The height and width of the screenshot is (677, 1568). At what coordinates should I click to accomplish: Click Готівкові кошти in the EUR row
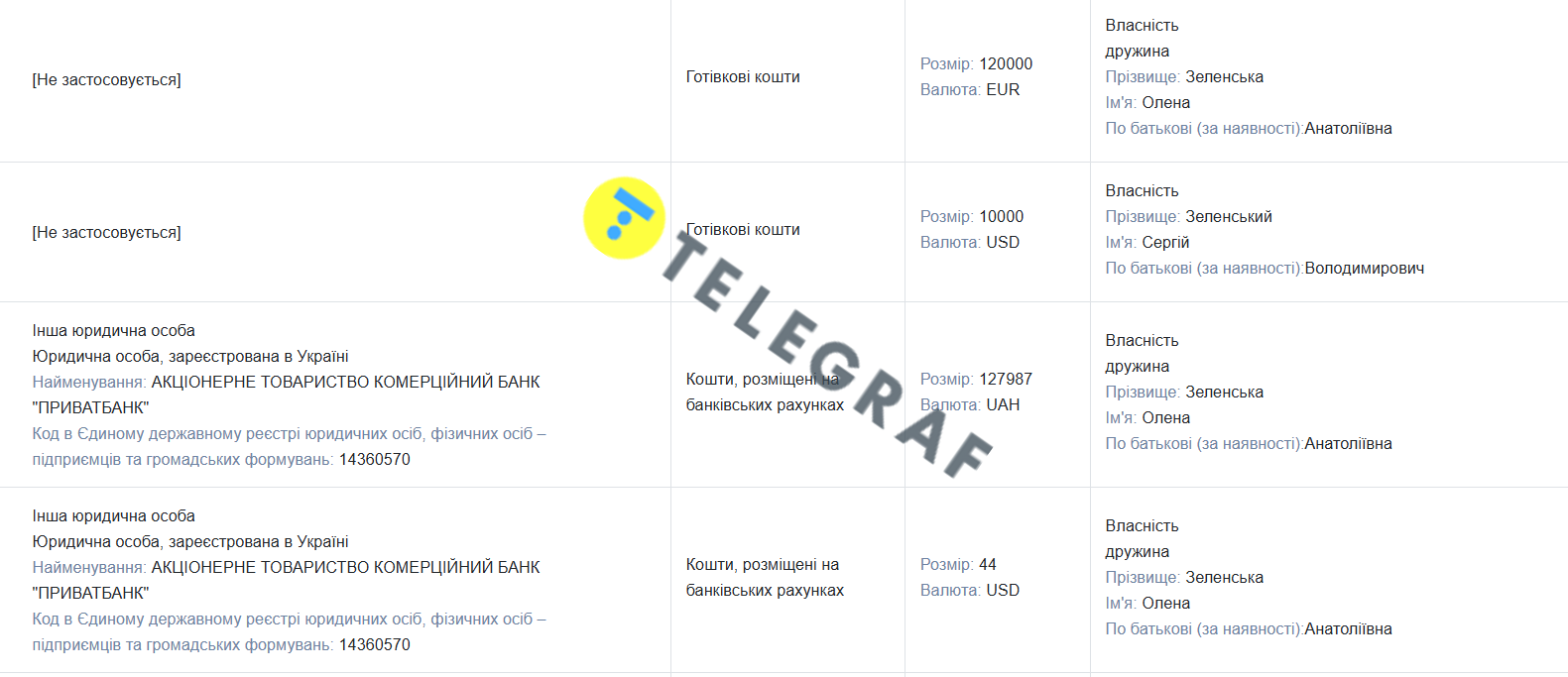[742, 76]
